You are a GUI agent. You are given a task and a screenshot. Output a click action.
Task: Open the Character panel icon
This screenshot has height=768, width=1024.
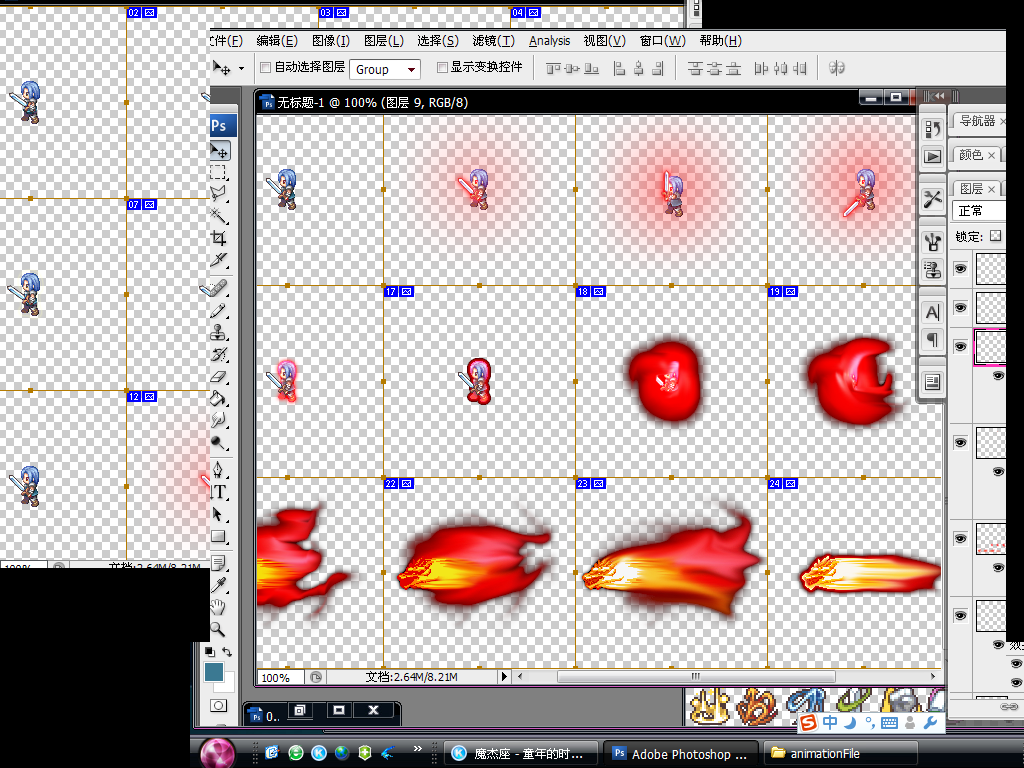pyautogui.click(x=933, y=313)
